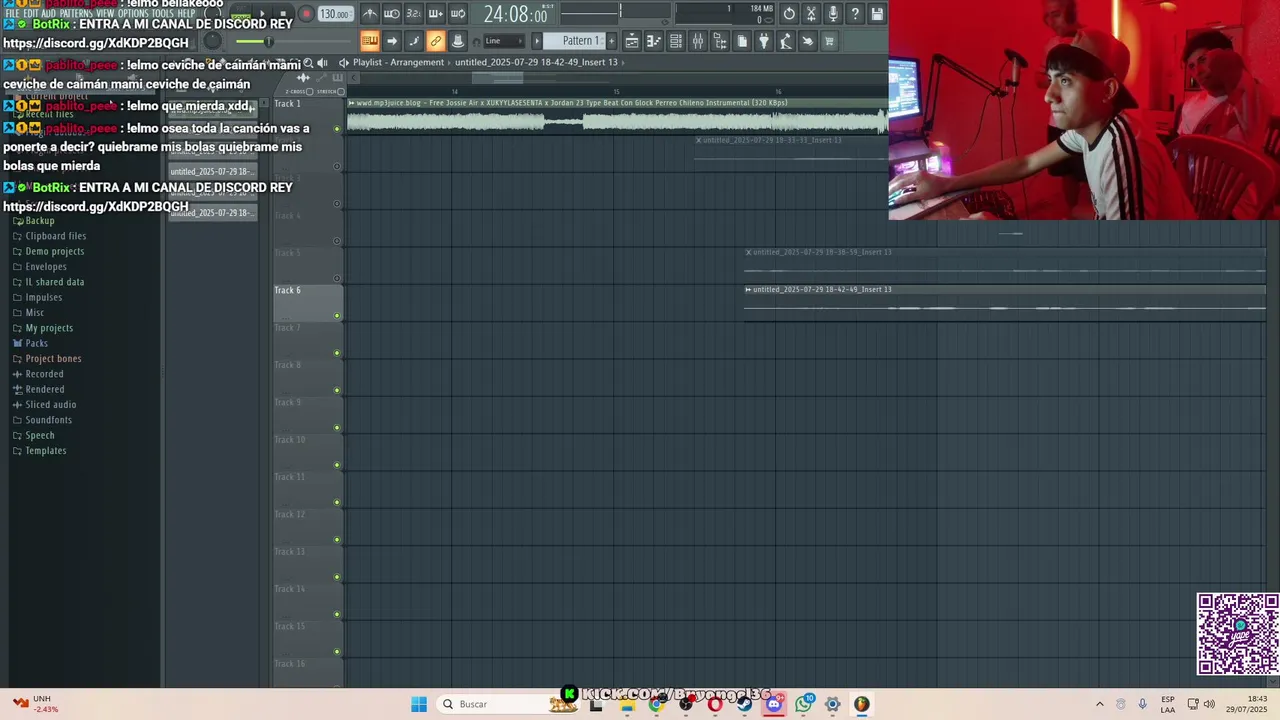
Task: Mute Track 6 with its green dot
Action: pyautogui.click(x=337, y=316)
